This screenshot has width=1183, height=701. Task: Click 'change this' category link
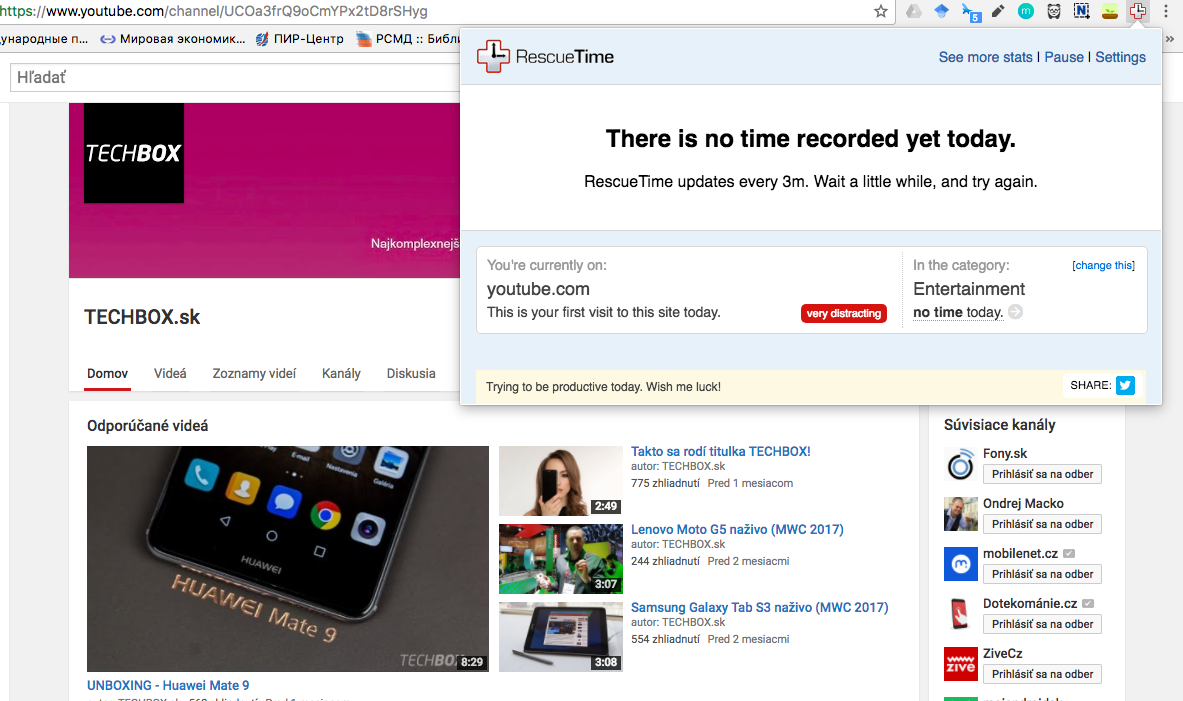pos(1104,266)
